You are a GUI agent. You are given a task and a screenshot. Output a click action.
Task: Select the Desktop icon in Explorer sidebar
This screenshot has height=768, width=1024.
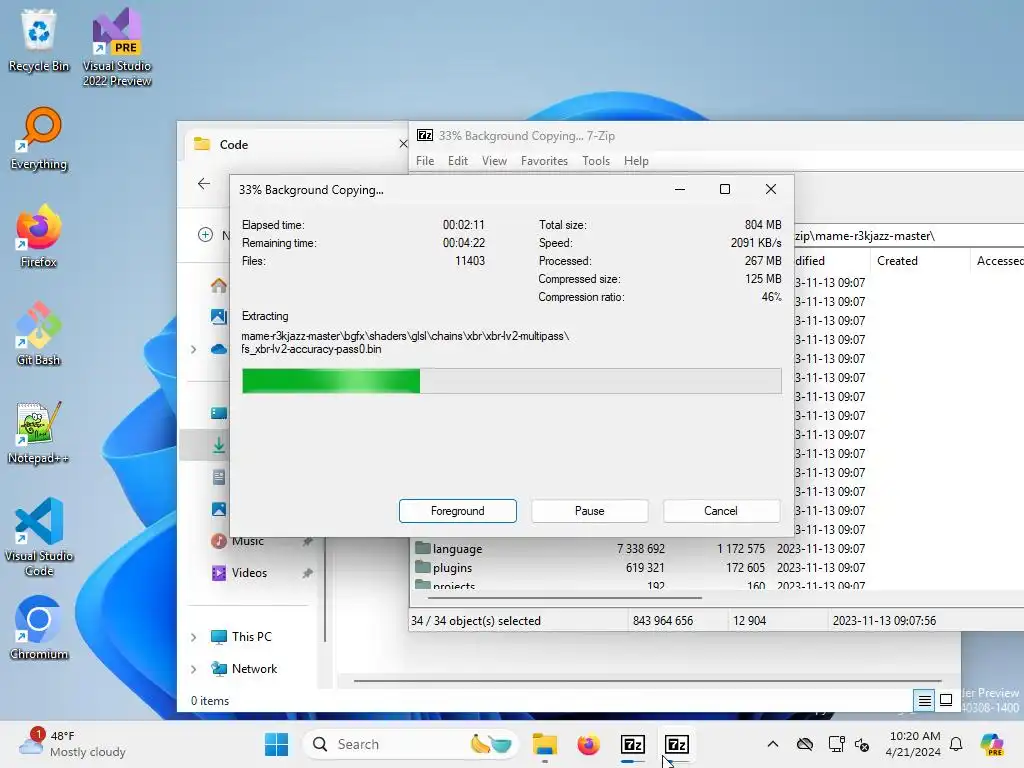point(219,413)
